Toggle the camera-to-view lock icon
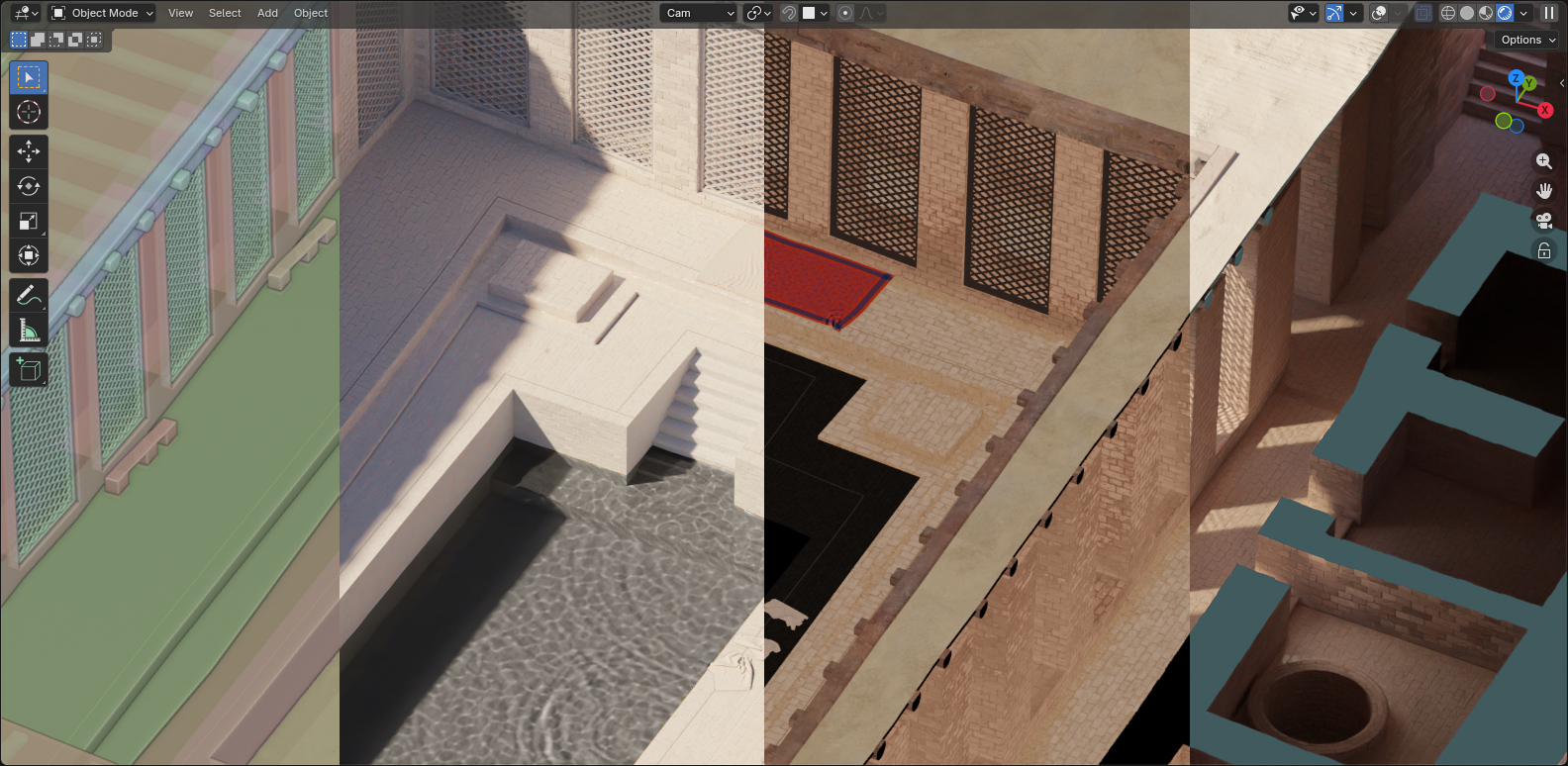Screen dimensions: 1568x766 1543,251
